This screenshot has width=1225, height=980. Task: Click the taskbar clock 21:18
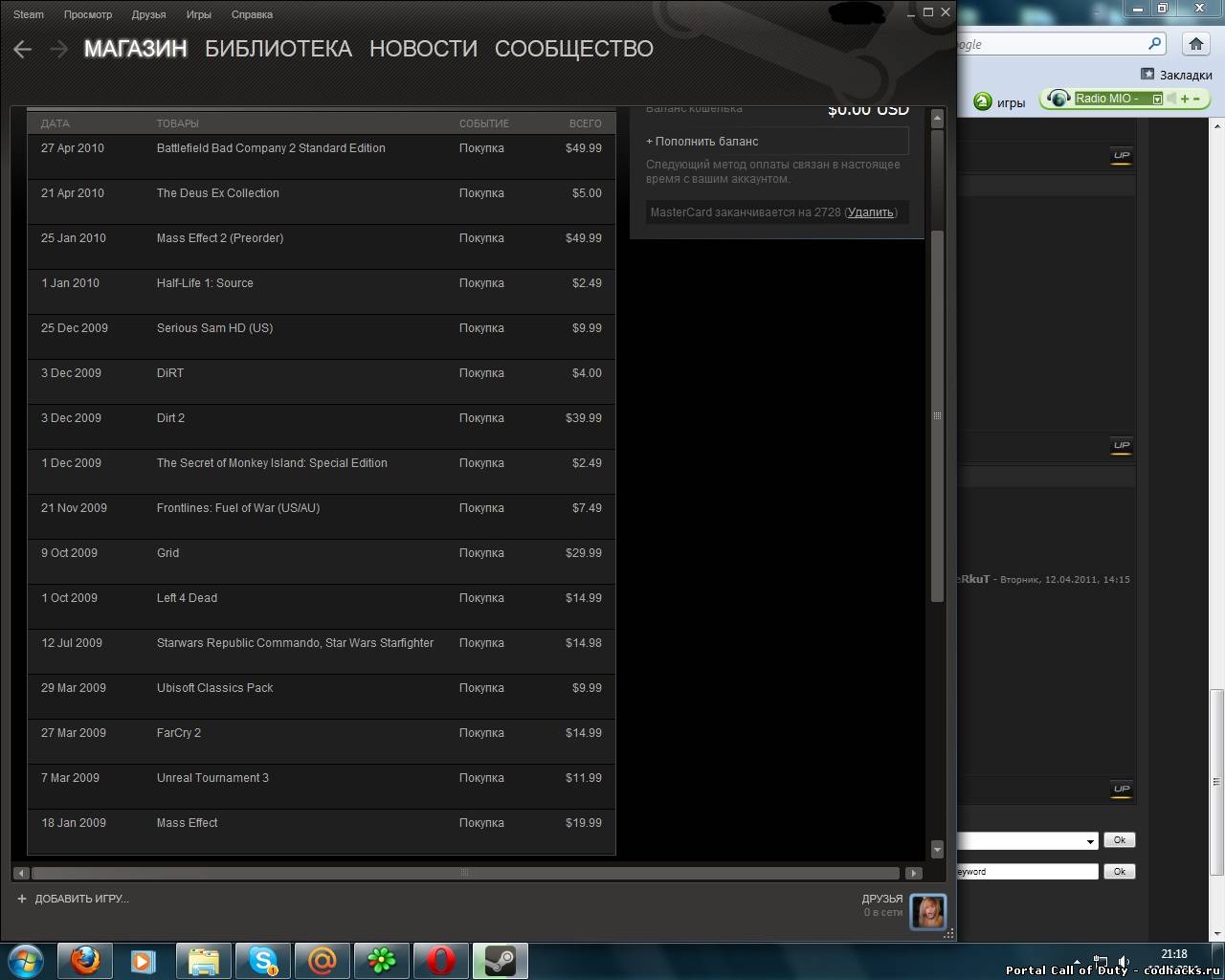1173,953
